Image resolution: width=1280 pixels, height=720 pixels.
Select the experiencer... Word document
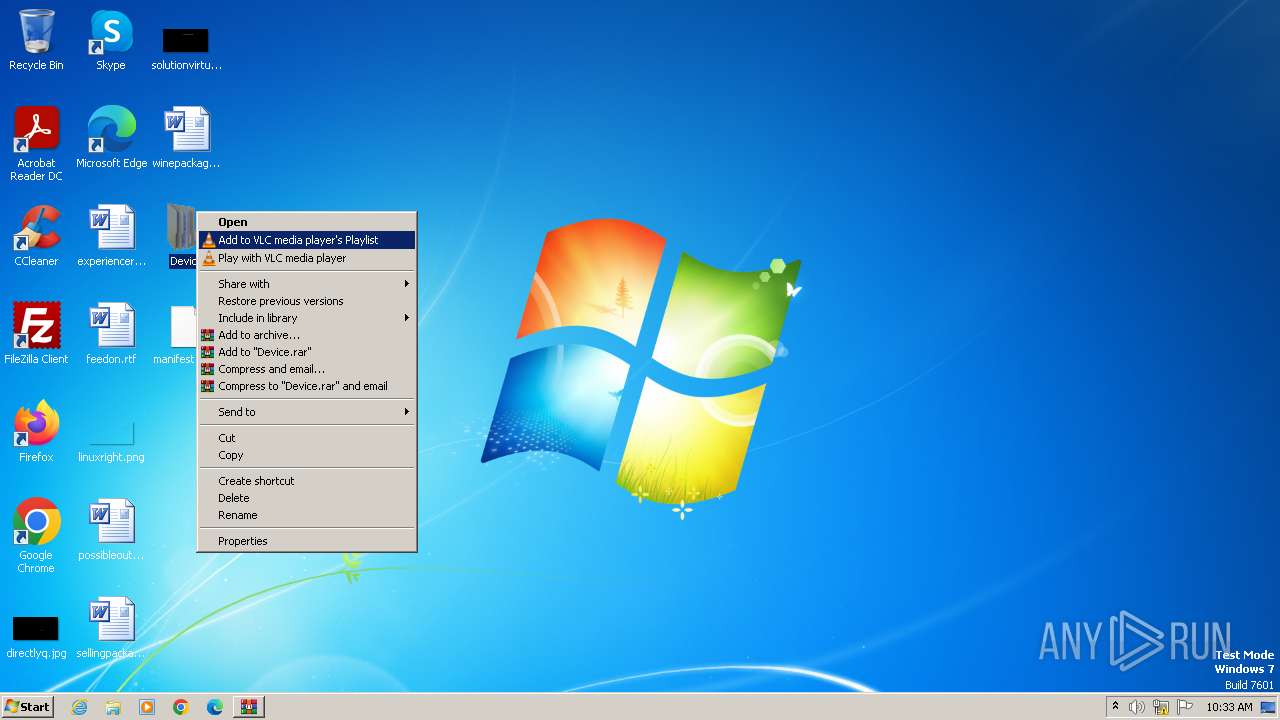click(x=111, y=235)
